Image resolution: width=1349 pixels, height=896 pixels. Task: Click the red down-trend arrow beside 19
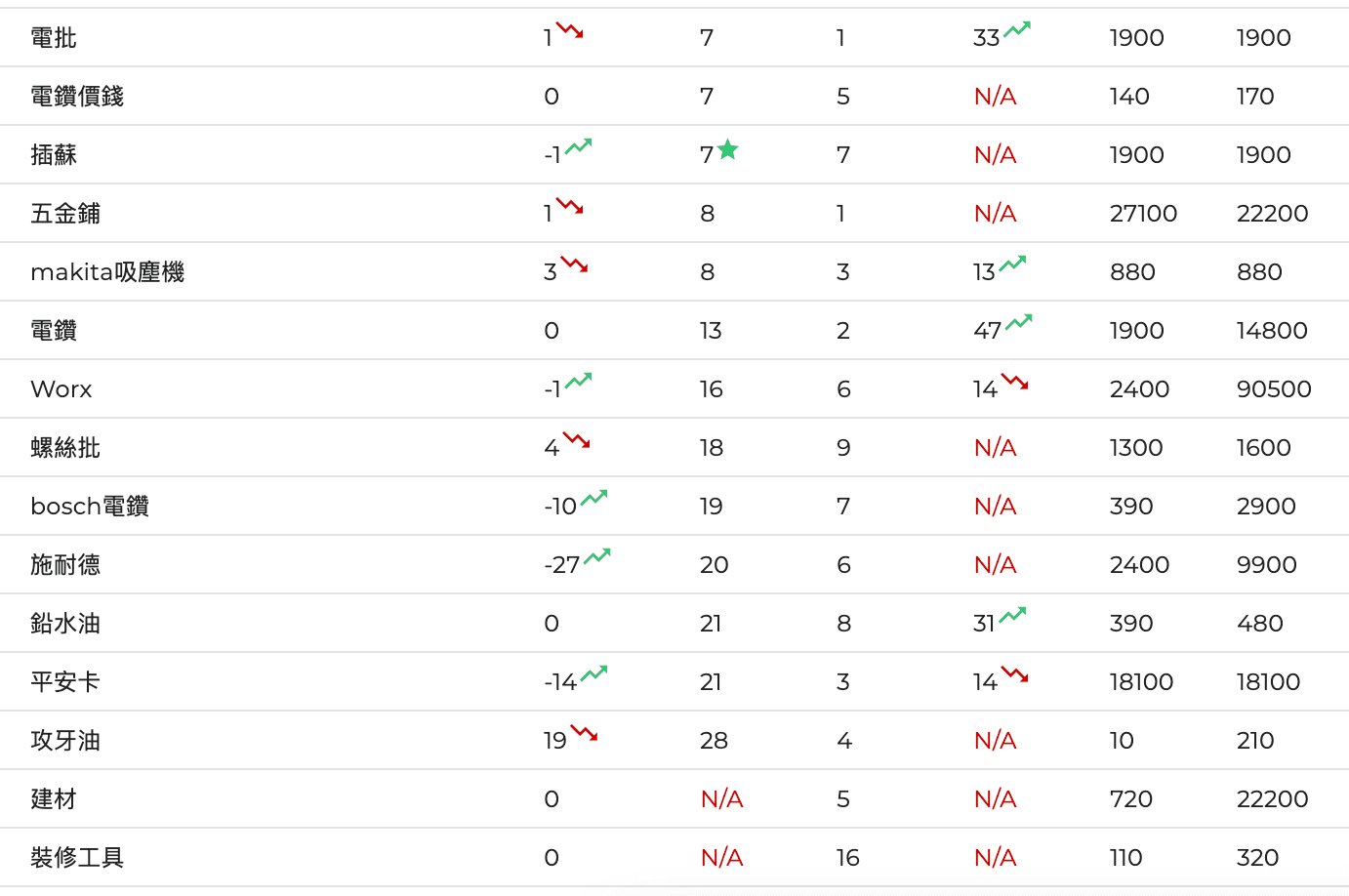point(584,732)
